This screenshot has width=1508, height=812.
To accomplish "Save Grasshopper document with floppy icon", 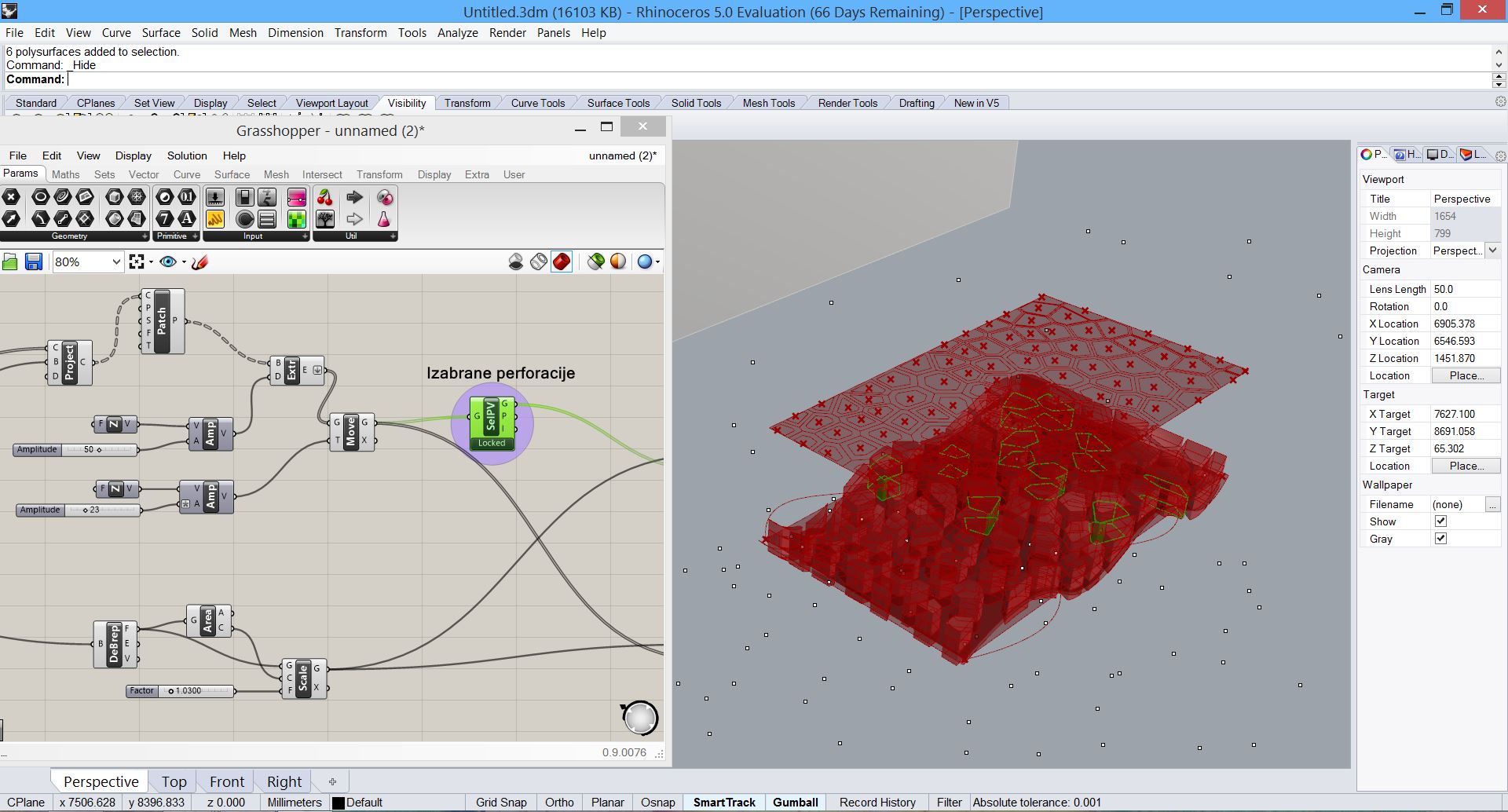I will tap(33, 262).
